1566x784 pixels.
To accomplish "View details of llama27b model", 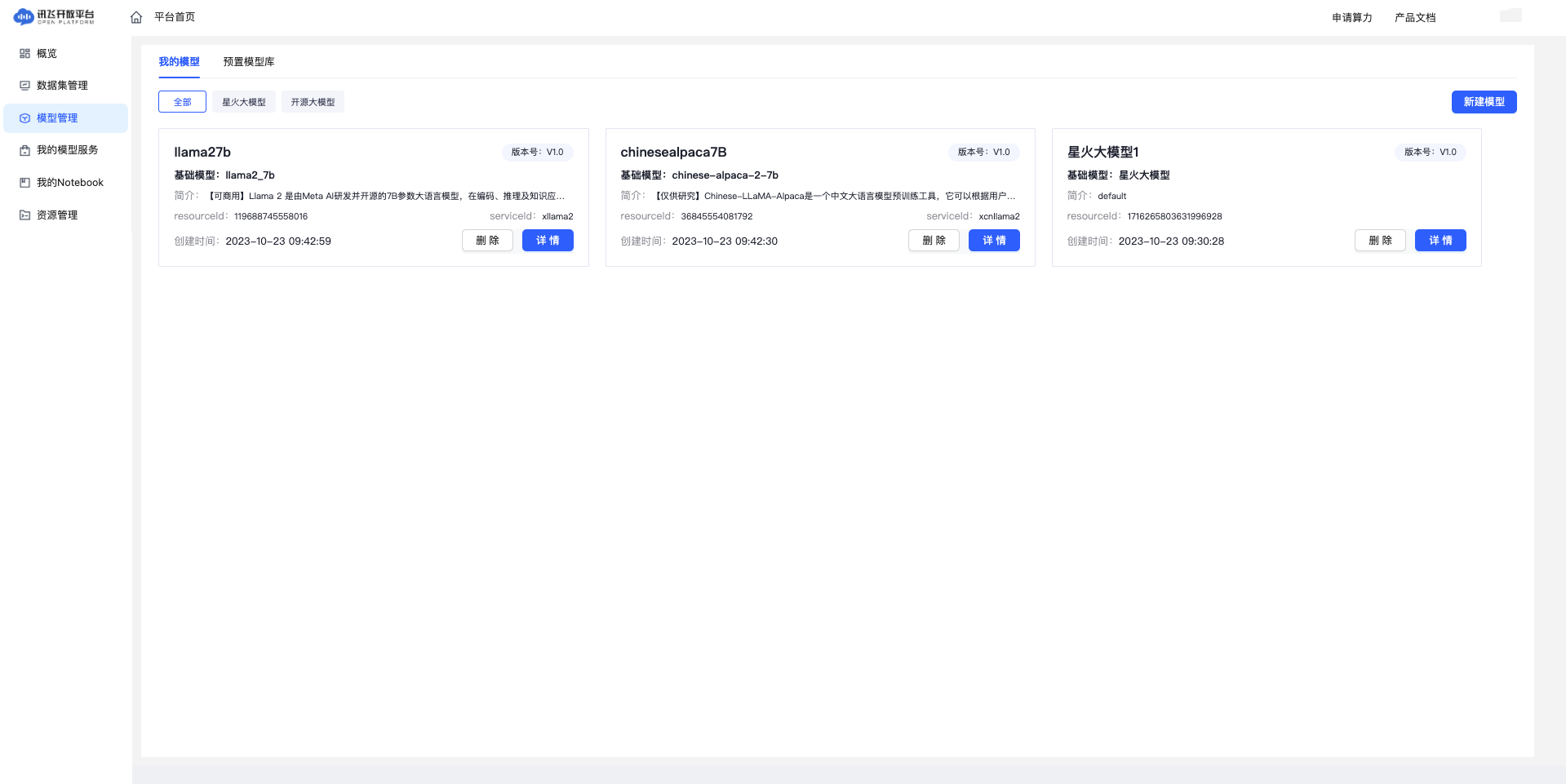I will click(548, 241).
